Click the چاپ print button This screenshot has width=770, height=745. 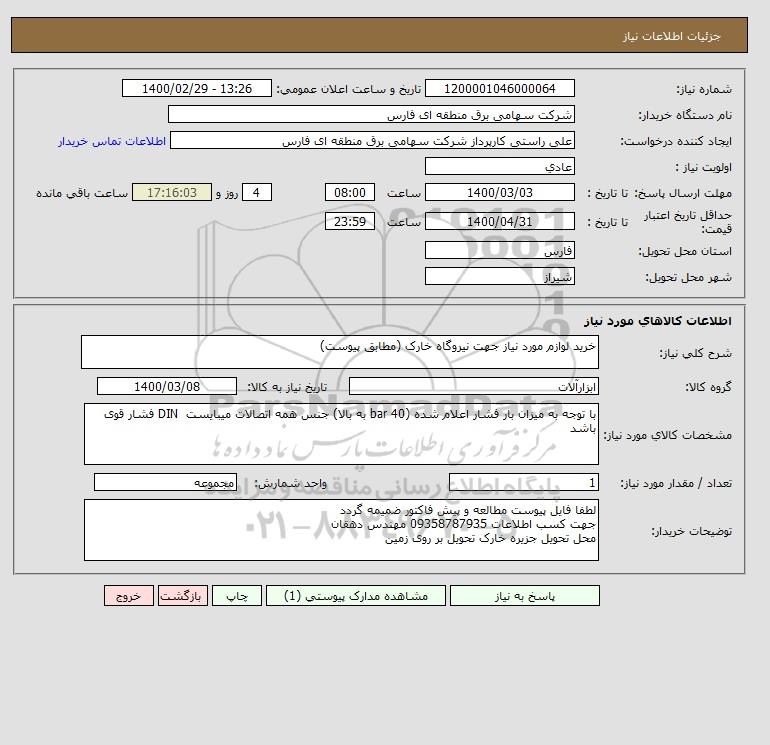pos(237,595)
